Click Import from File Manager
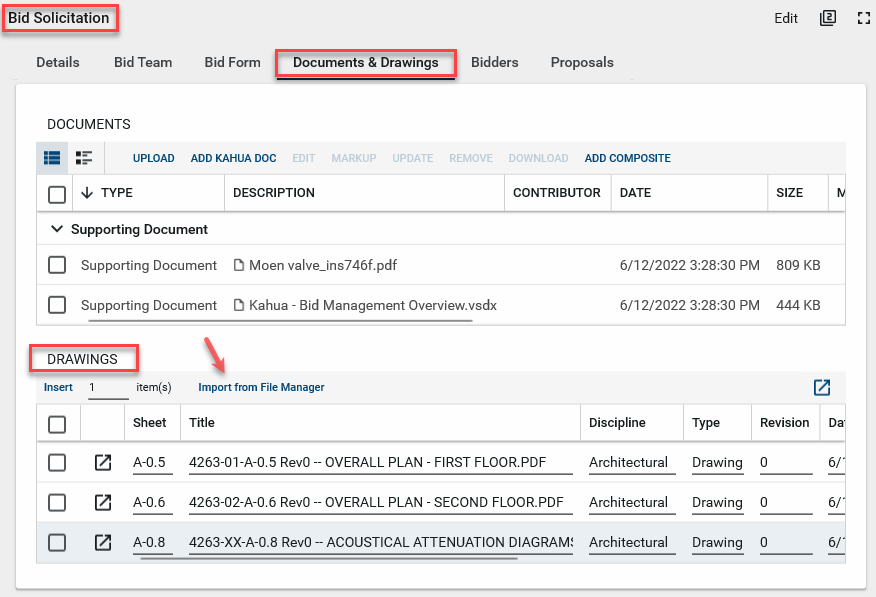876x597 pixels. [261, 387]
